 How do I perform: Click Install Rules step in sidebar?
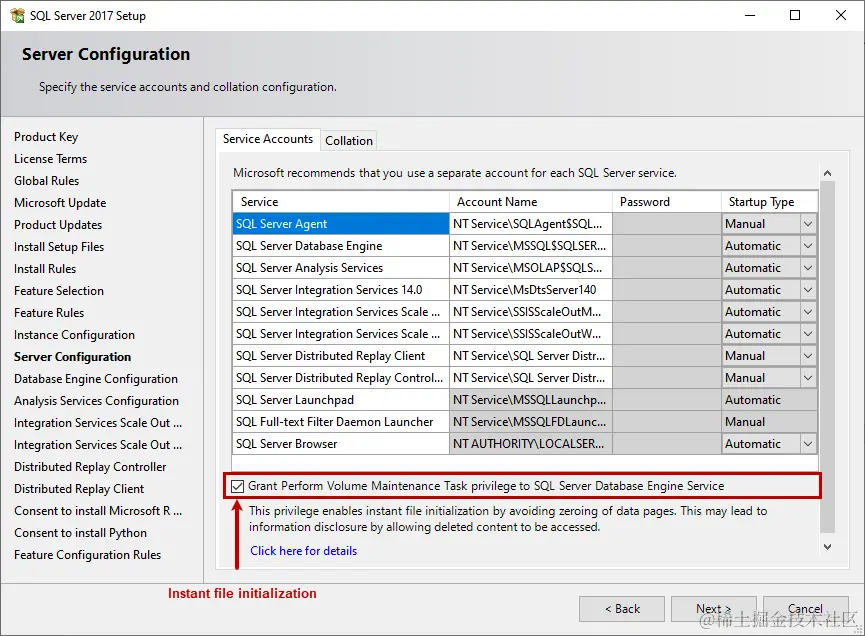[45, 269]
